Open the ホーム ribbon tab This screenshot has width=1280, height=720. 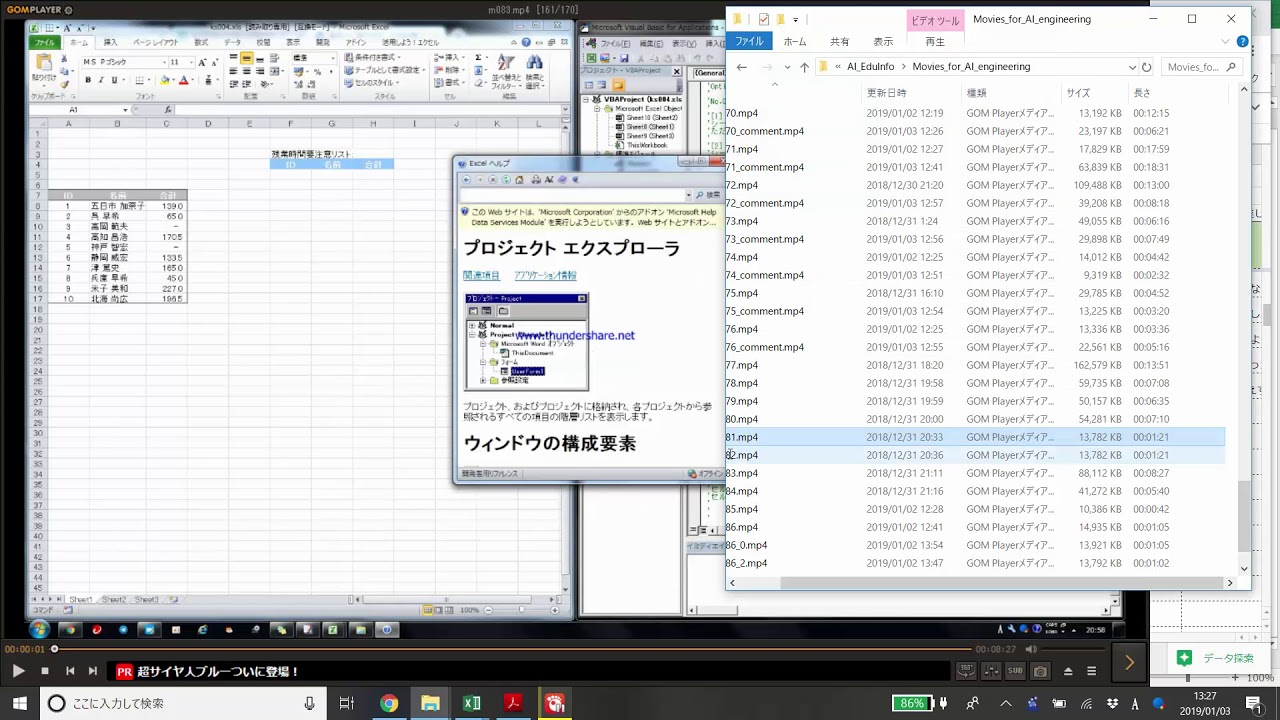coord(795,42)
